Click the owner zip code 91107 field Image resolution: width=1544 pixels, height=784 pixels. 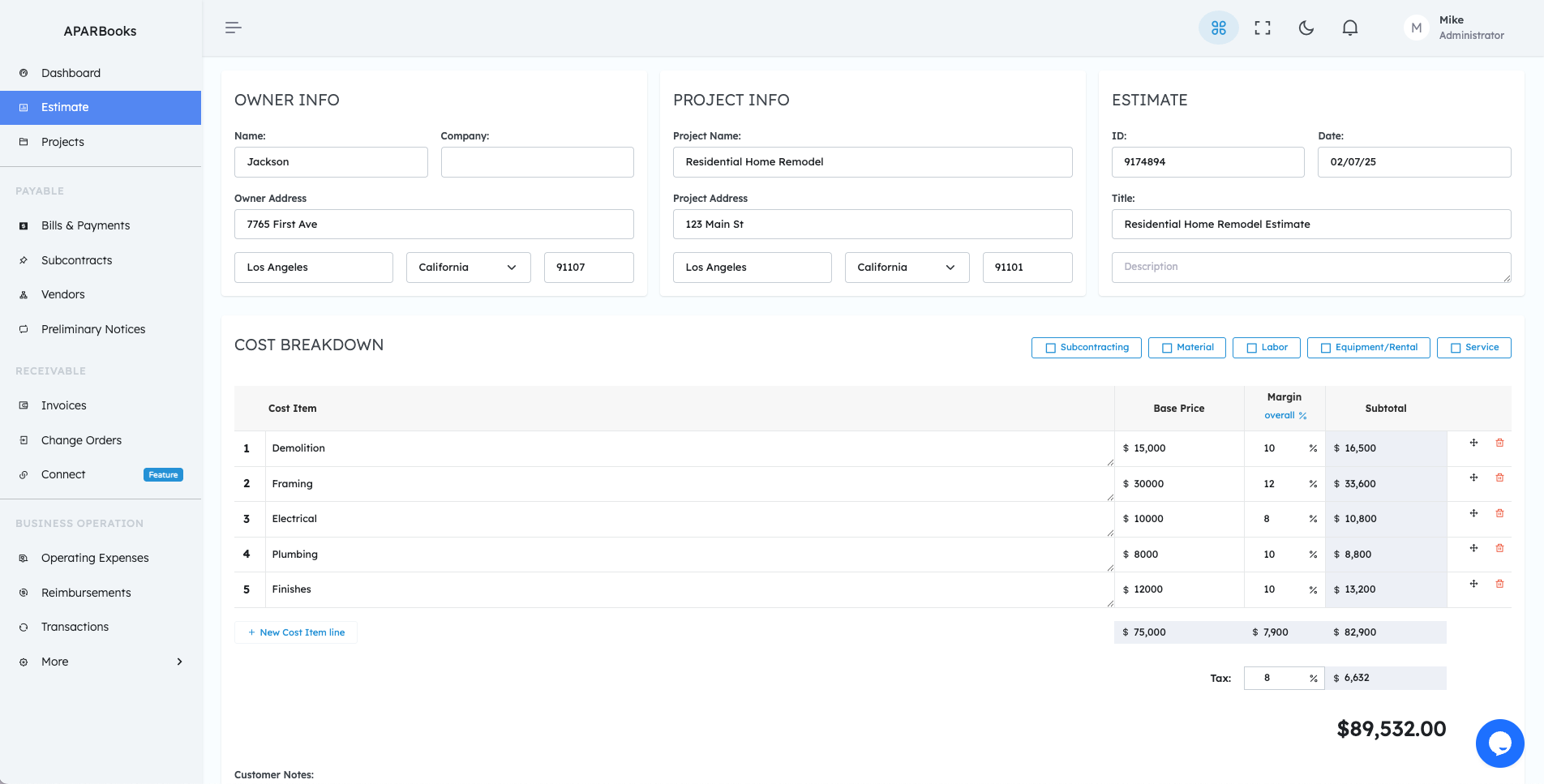[x=589, y=268]
